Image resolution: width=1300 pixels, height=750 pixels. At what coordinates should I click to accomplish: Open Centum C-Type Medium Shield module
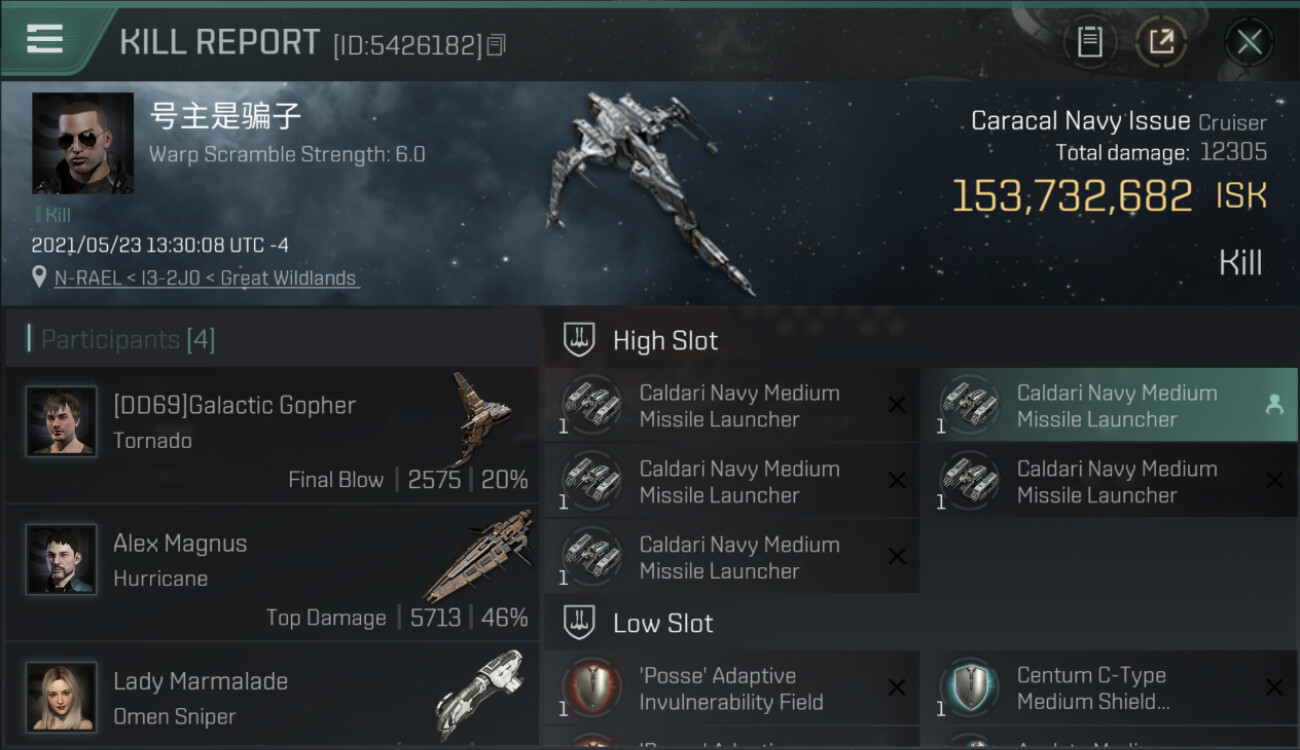[x=1109, y=688]
